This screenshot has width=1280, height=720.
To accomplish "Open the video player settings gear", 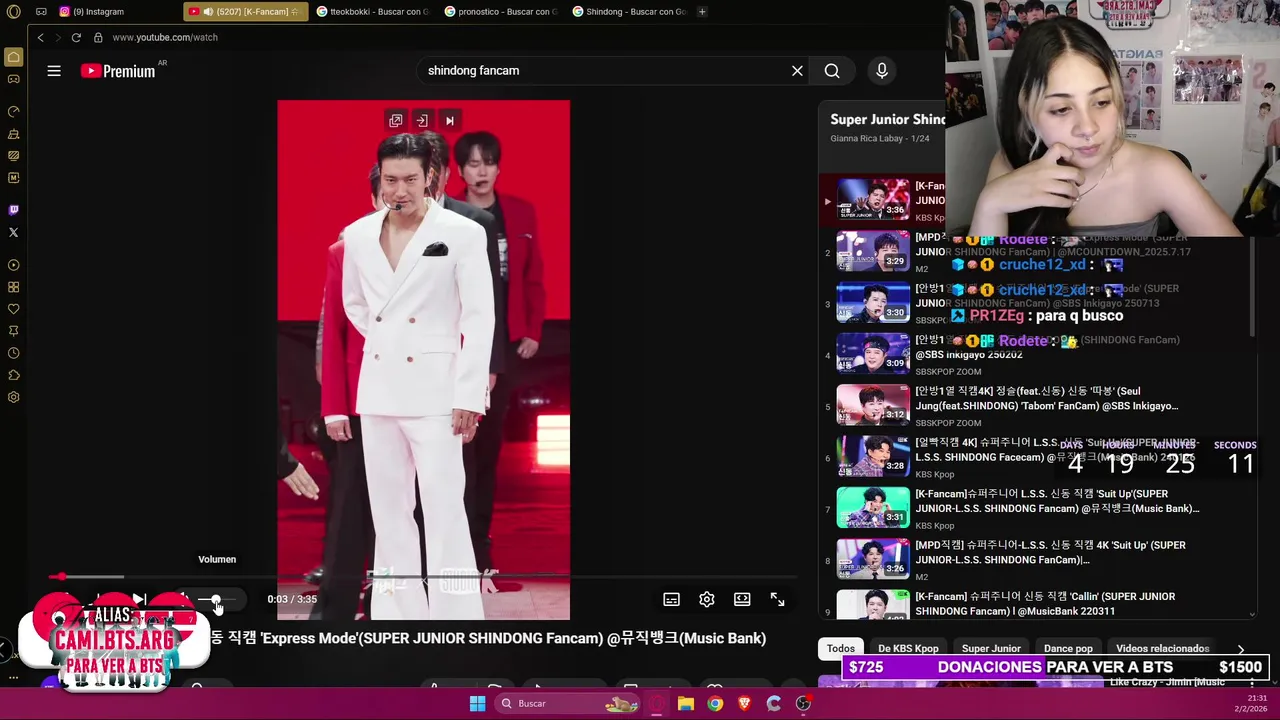I will (707, 599).
